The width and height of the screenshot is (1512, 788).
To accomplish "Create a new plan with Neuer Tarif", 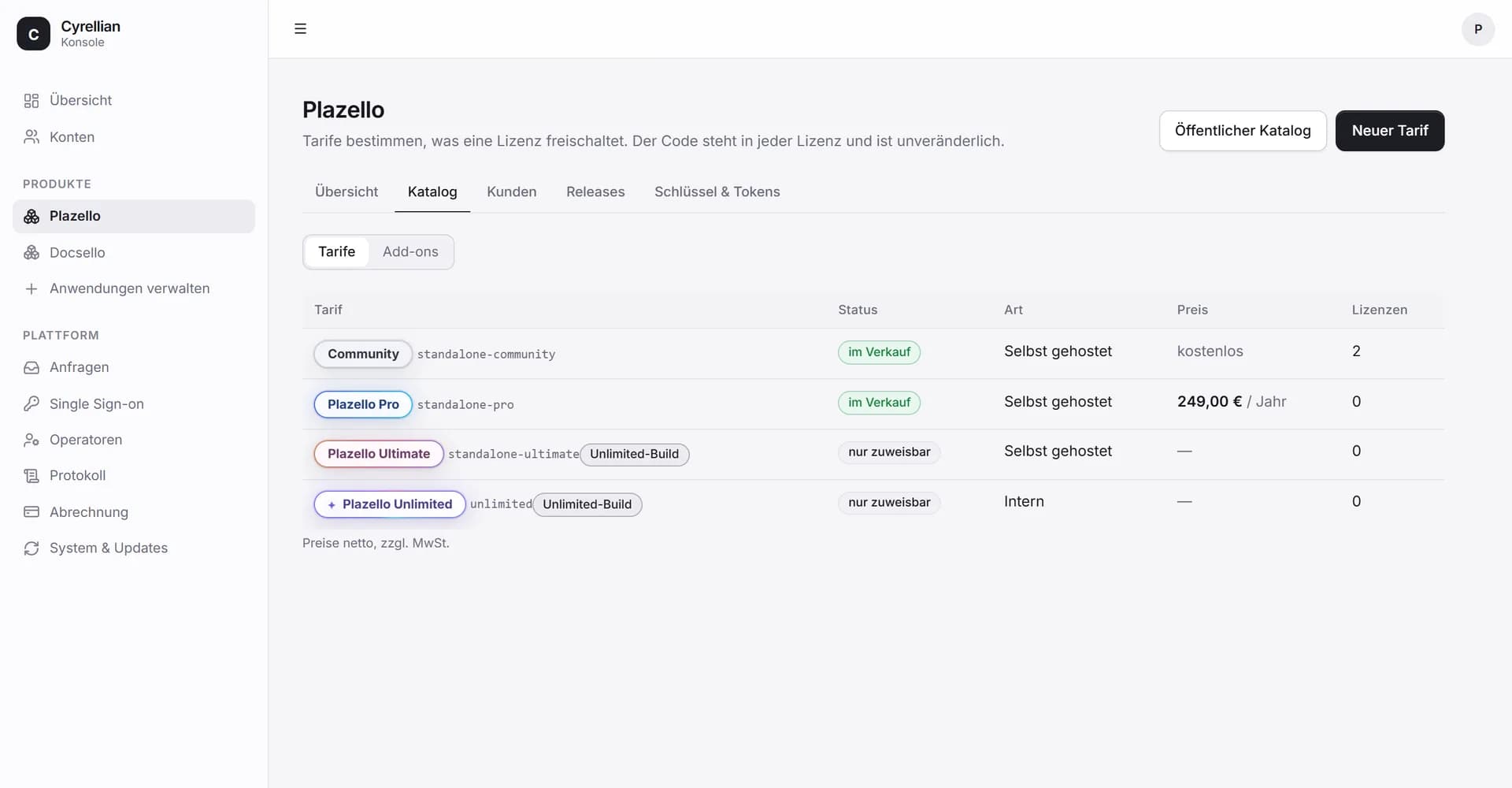I will 1390,131.
